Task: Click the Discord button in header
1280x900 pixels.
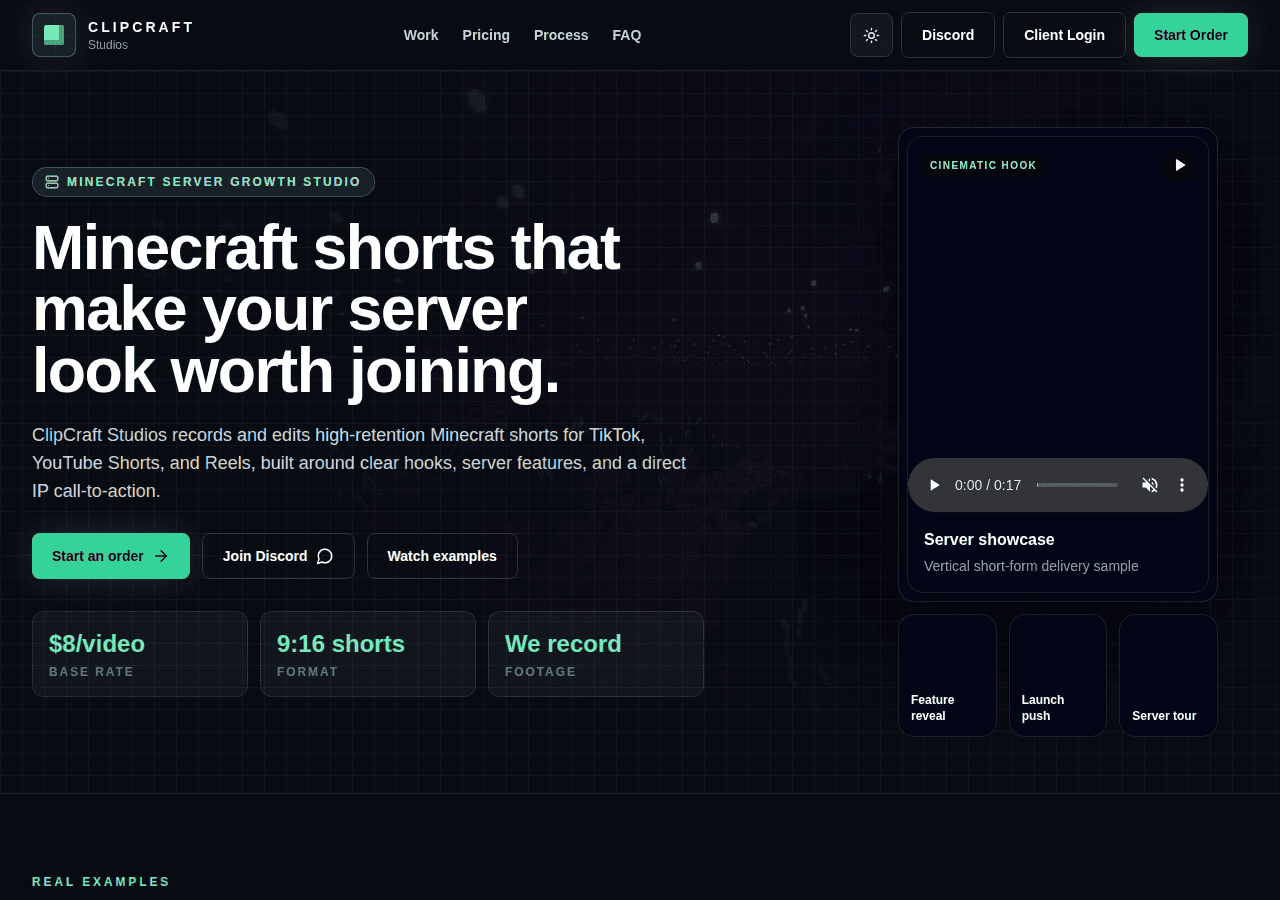Action: tap(948, 35)
